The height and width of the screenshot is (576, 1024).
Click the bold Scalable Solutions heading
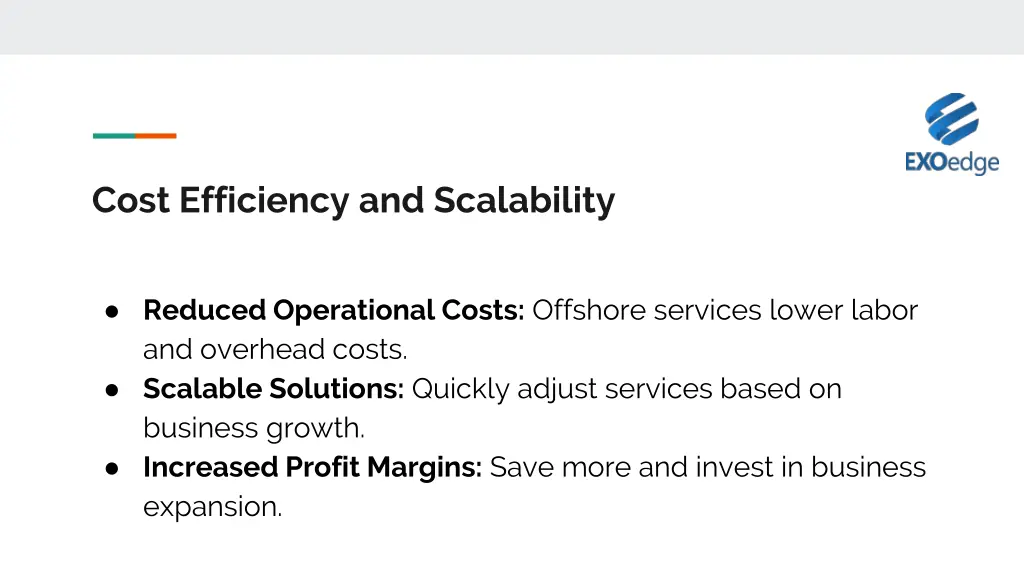(273, 389)
